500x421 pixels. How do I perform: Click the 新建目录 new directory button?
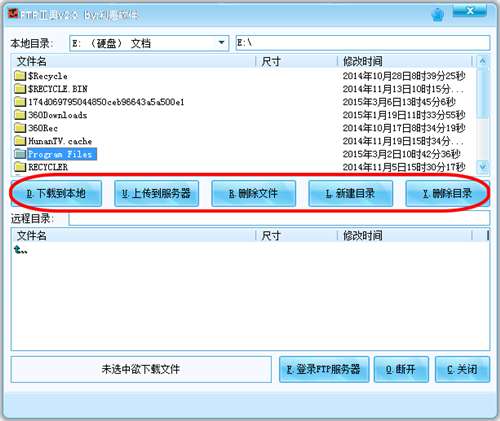pos(351,193)
